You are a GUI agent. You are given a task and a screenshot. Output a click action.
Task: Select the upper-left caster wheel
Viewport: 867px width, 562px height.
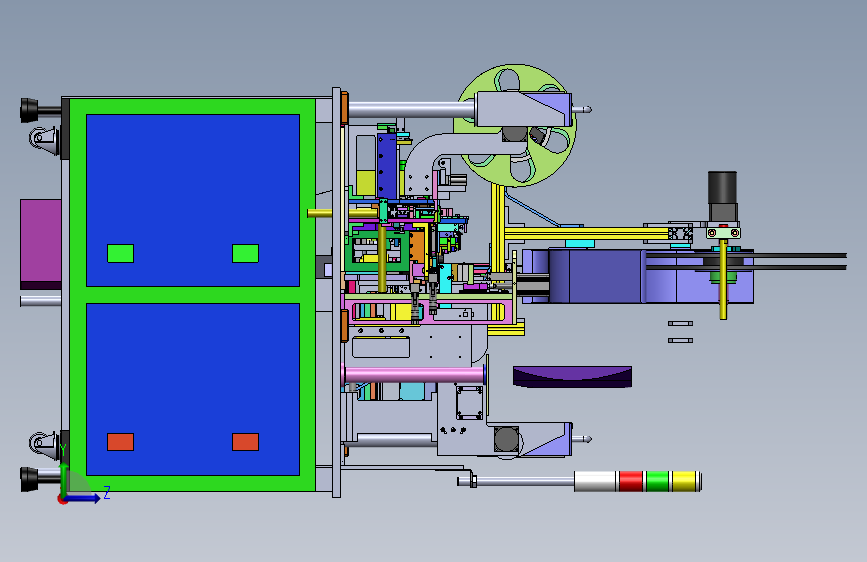44,139
